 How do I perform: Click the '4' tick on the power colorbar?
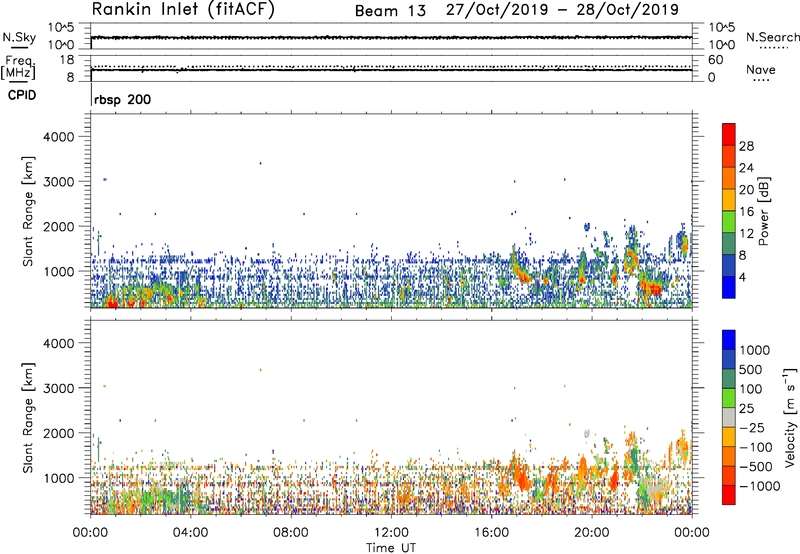click(742, 277)
